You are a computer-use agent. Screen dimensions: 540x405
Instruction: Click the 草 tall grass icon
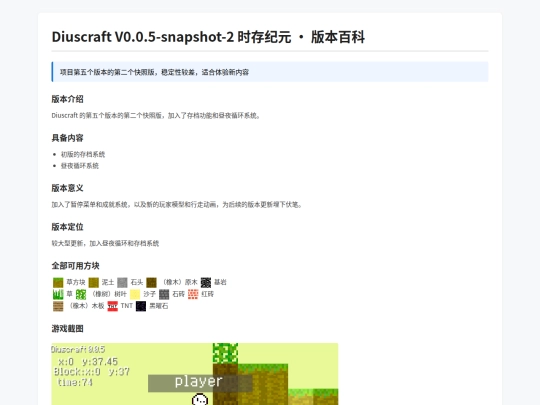[x=58, y=294]
